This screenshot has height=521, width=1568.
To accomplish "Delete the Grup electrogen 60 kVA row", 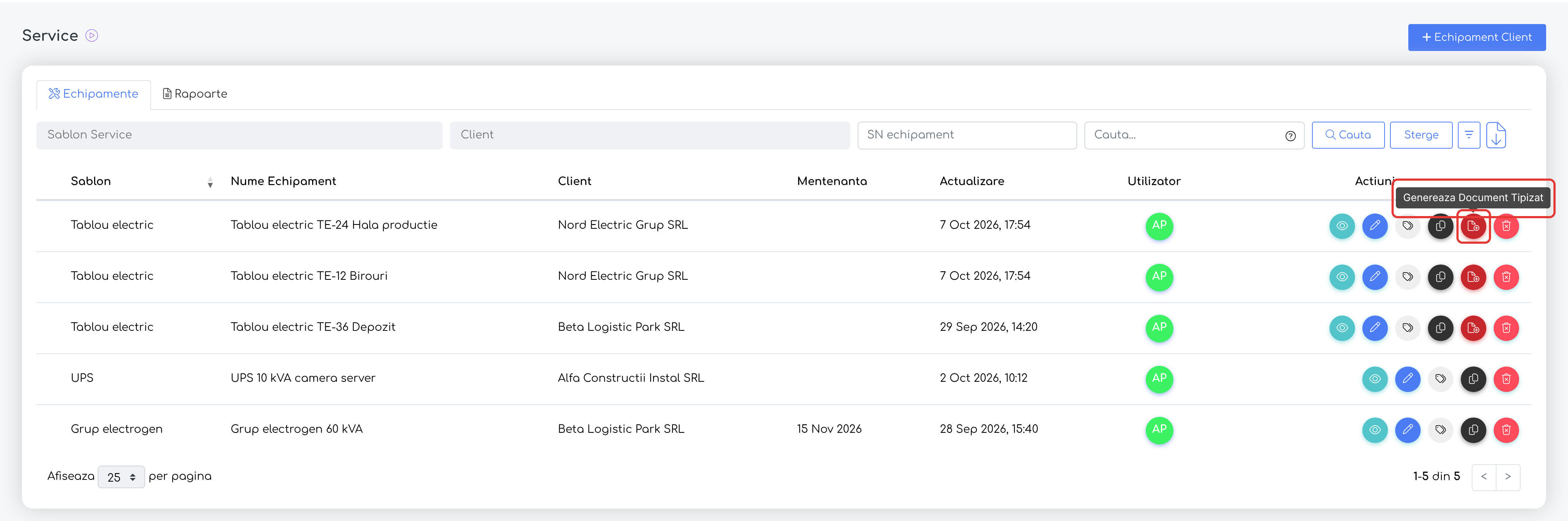I will (1506, 430).
